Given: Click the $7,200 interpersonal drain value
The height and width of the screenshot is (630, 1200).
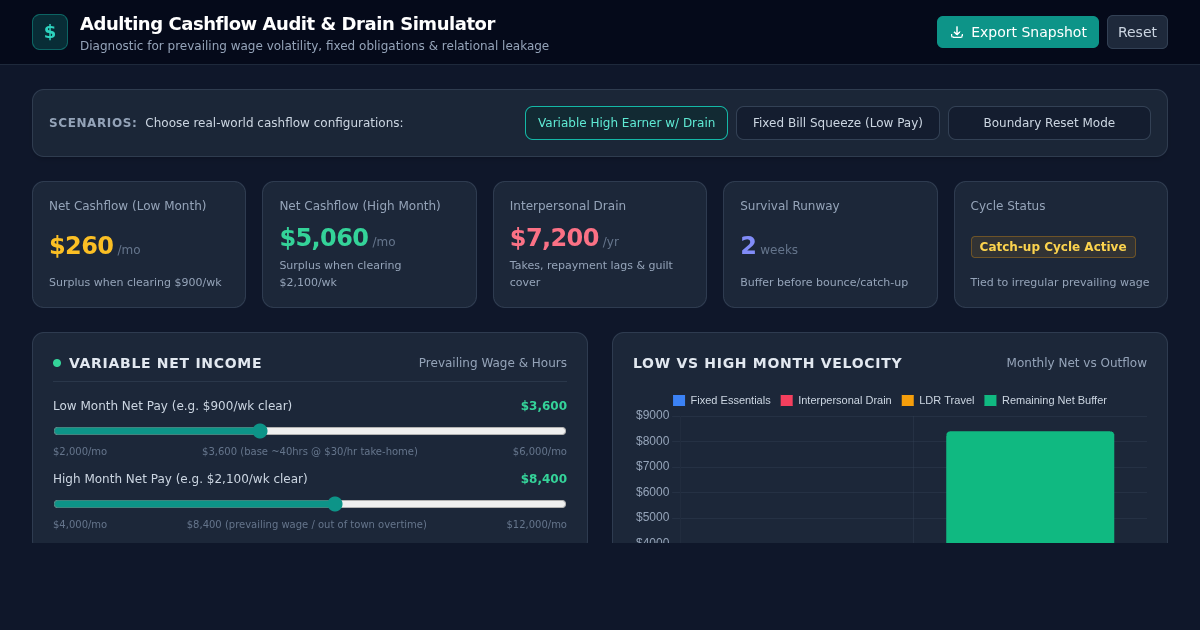Looking at the screenshot, I should (554, 238).
